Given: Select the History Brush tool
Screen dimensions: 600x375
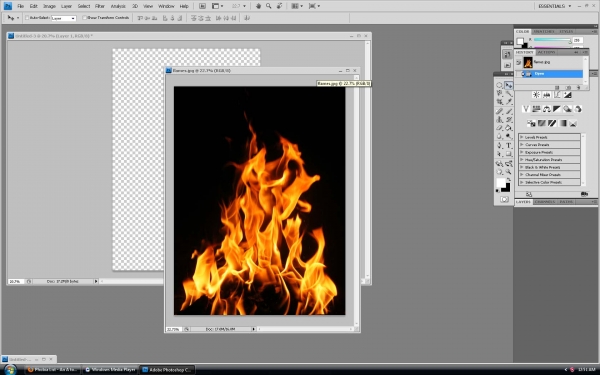Looking at the screenshot, I should pyautogui.click(x=509, y=119).
